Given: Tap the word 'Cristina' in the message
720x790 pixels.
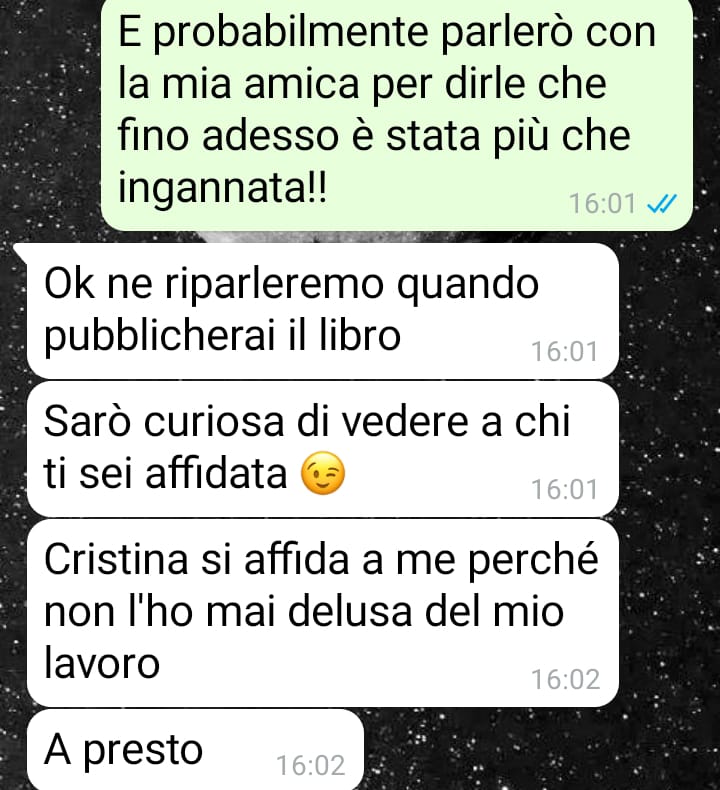Looking at the screenshot, I should (x=116, y=559).
